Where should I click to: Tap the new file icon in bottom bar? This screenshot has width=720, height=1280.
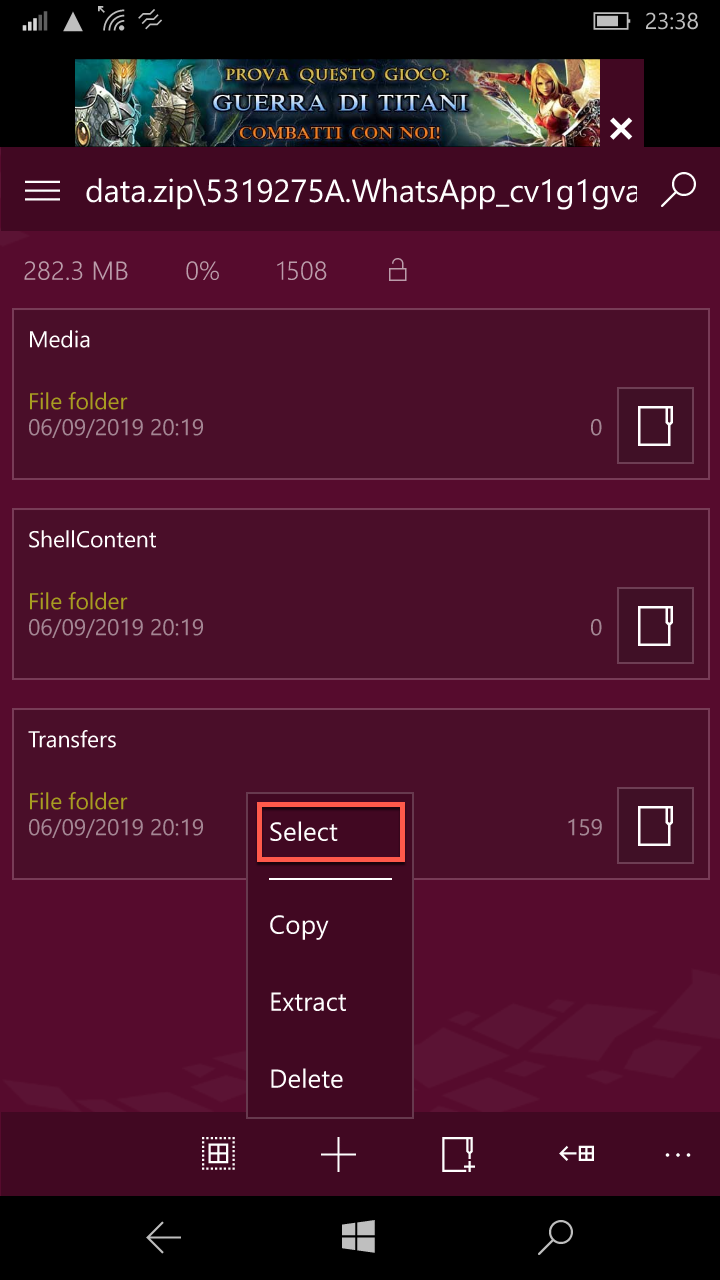[458, 1154]
